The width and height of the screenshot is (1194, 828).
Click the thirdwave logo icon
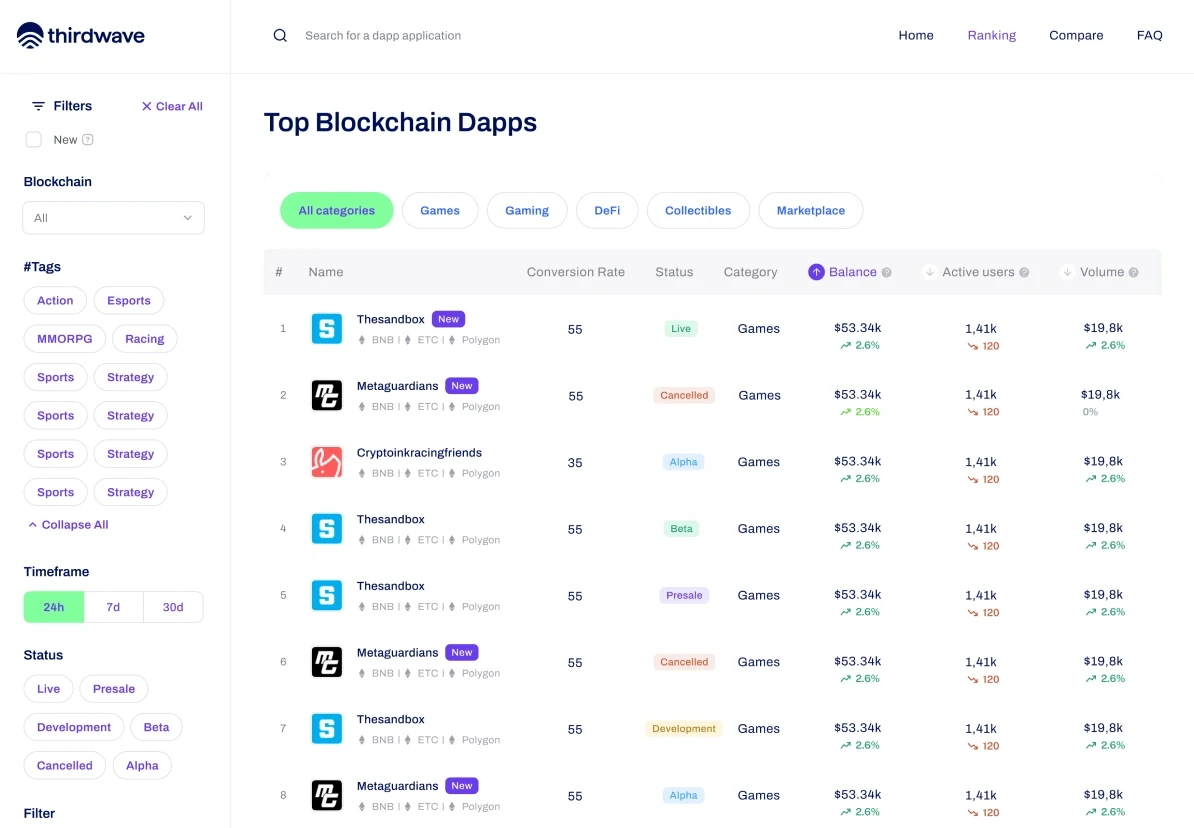[30, 35]
